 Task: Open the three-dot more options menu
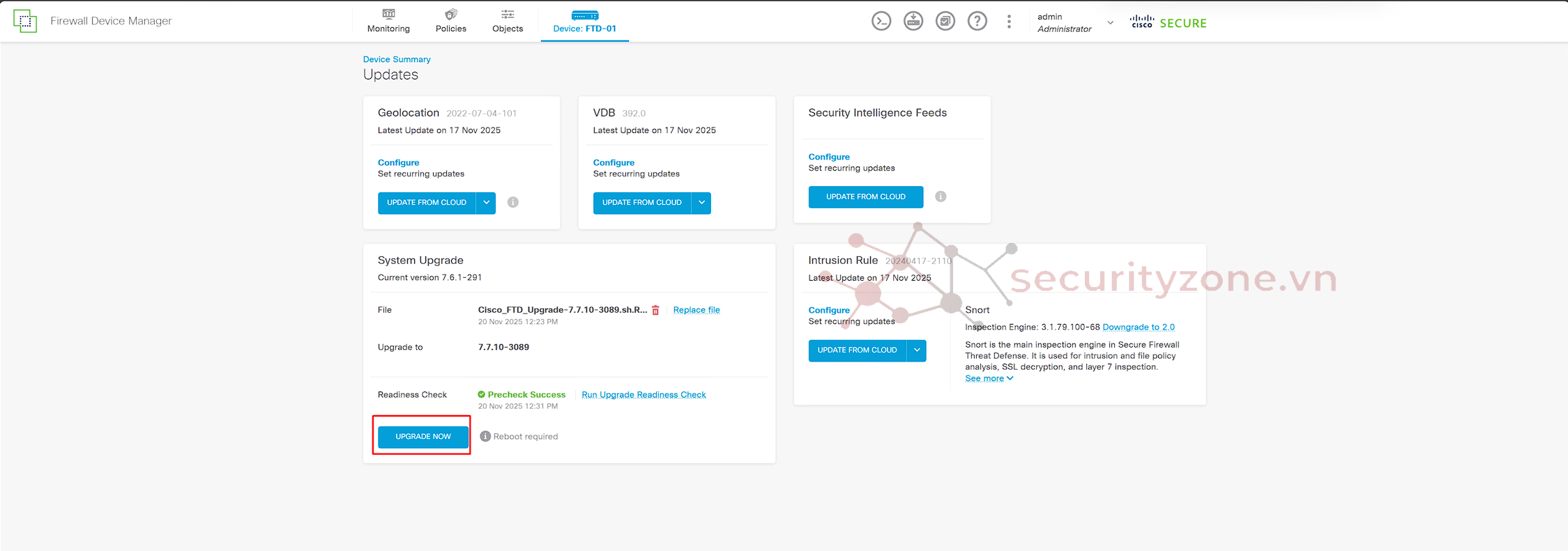click(x=1009, y=22)
